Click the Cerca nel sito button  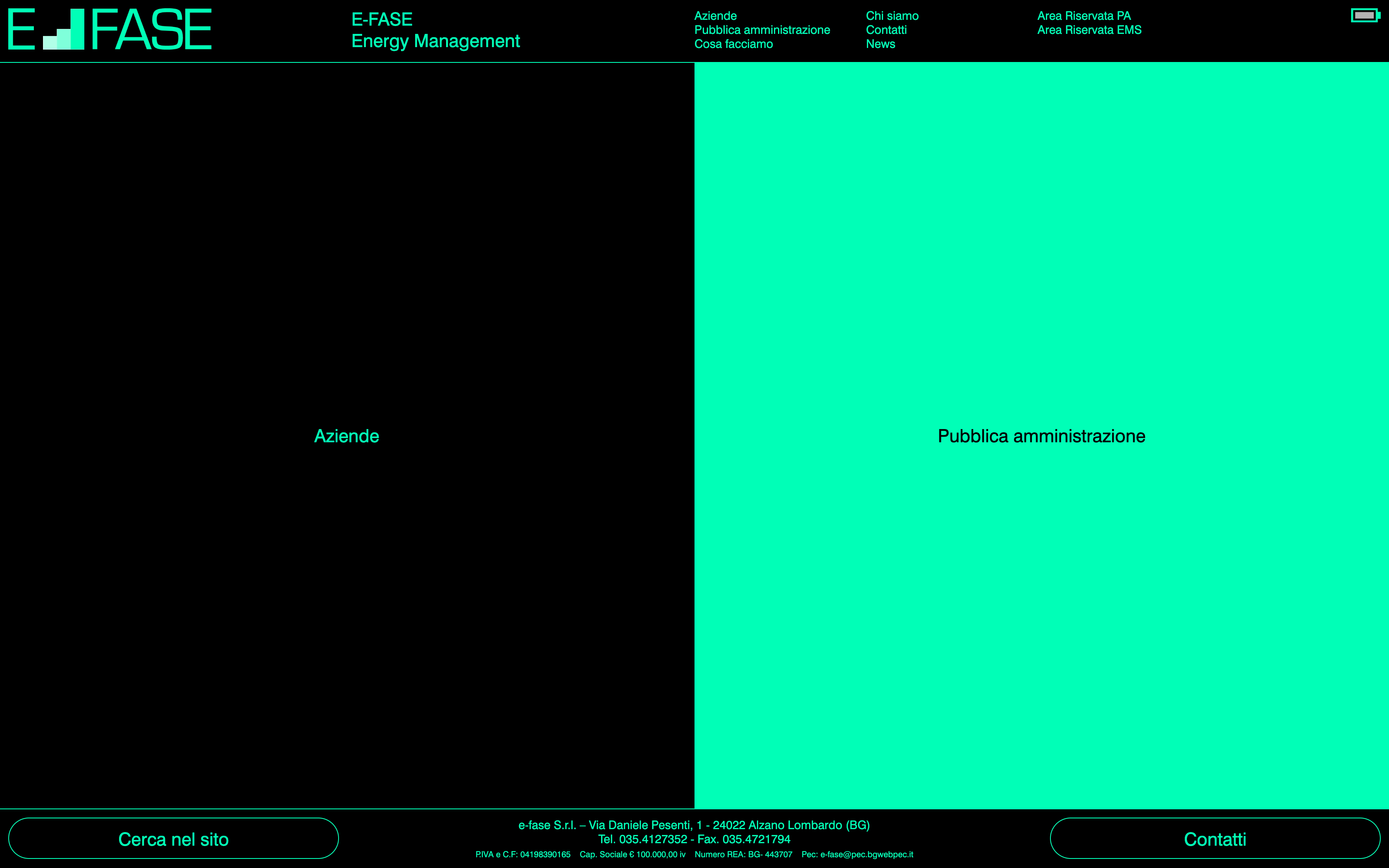[173, 839]
